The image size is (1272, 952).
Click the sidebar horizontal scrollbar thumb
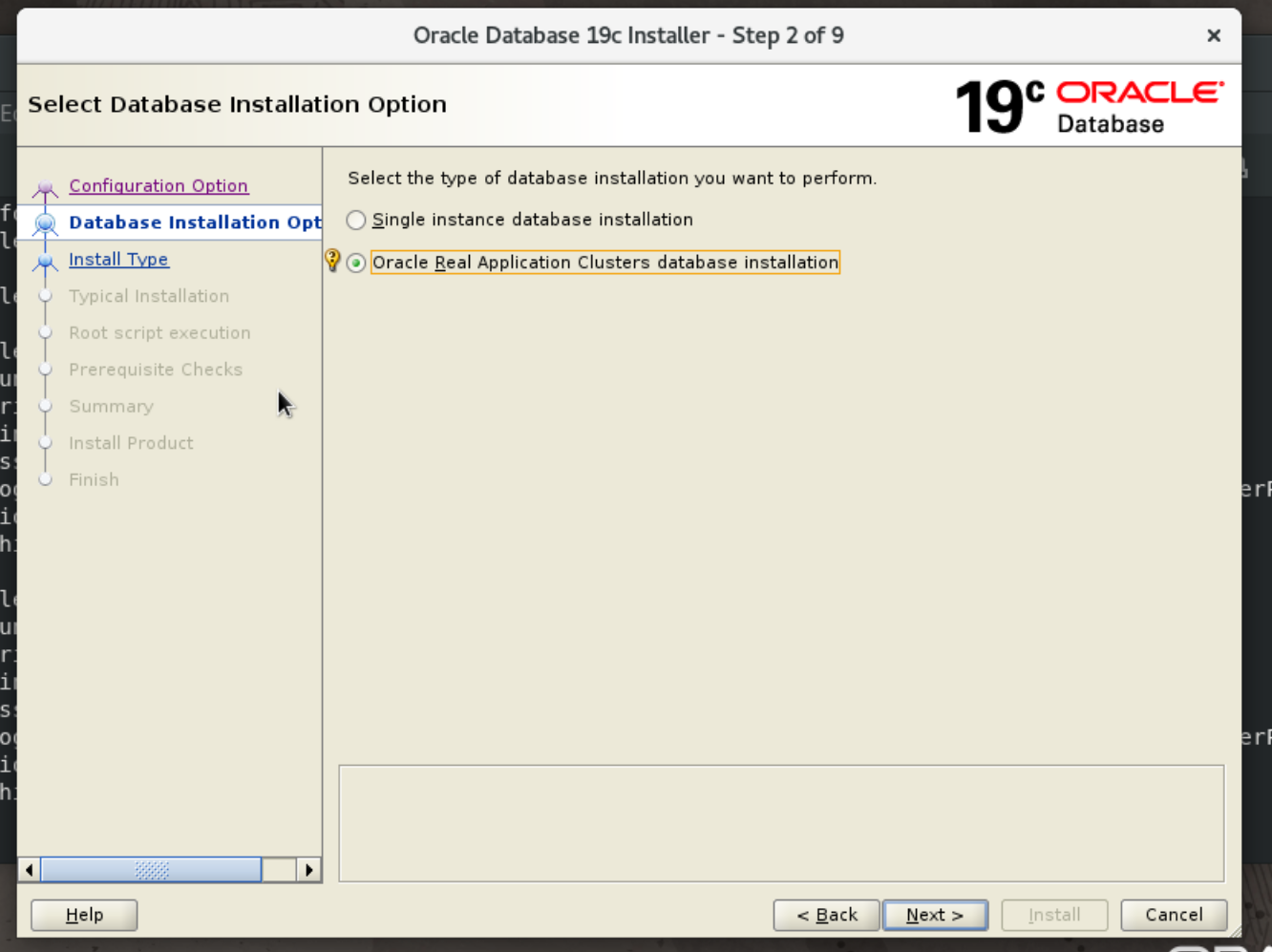[x=151, y=870]
